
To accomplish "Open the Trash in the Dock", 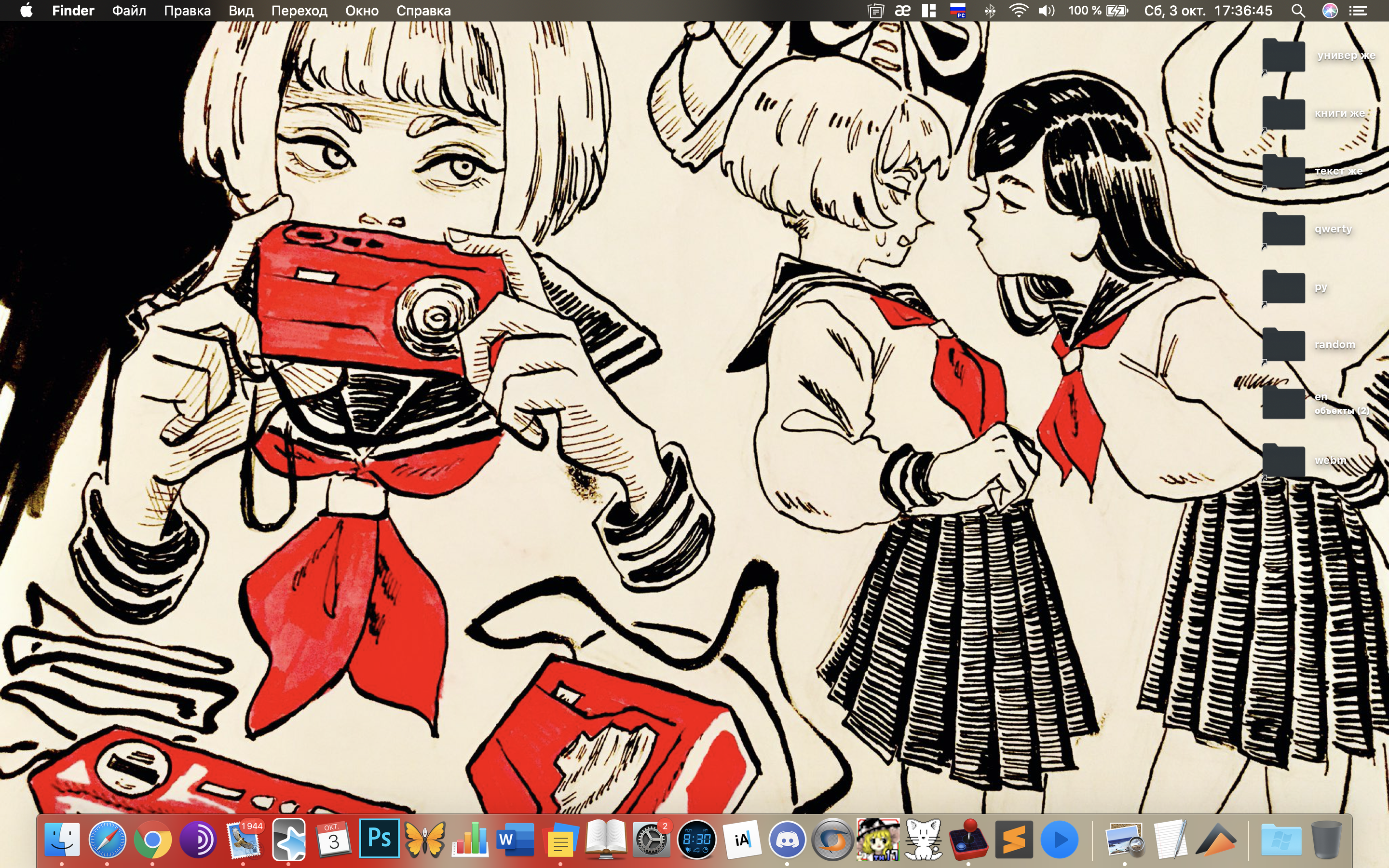I will coord(1326,841).
